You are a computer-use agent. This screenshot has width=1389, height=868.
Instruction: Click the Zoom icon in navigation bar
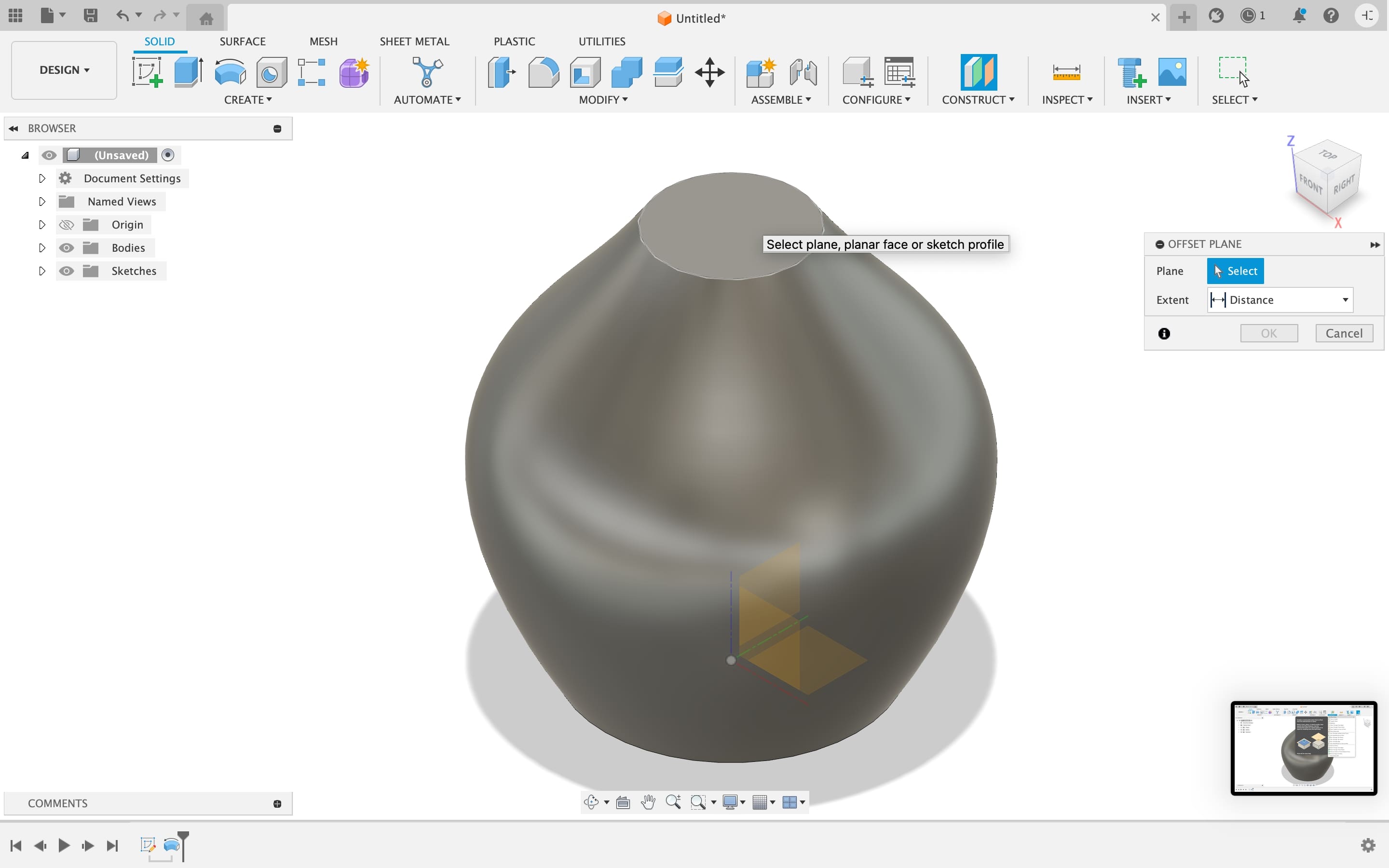[x=673, y=802]
